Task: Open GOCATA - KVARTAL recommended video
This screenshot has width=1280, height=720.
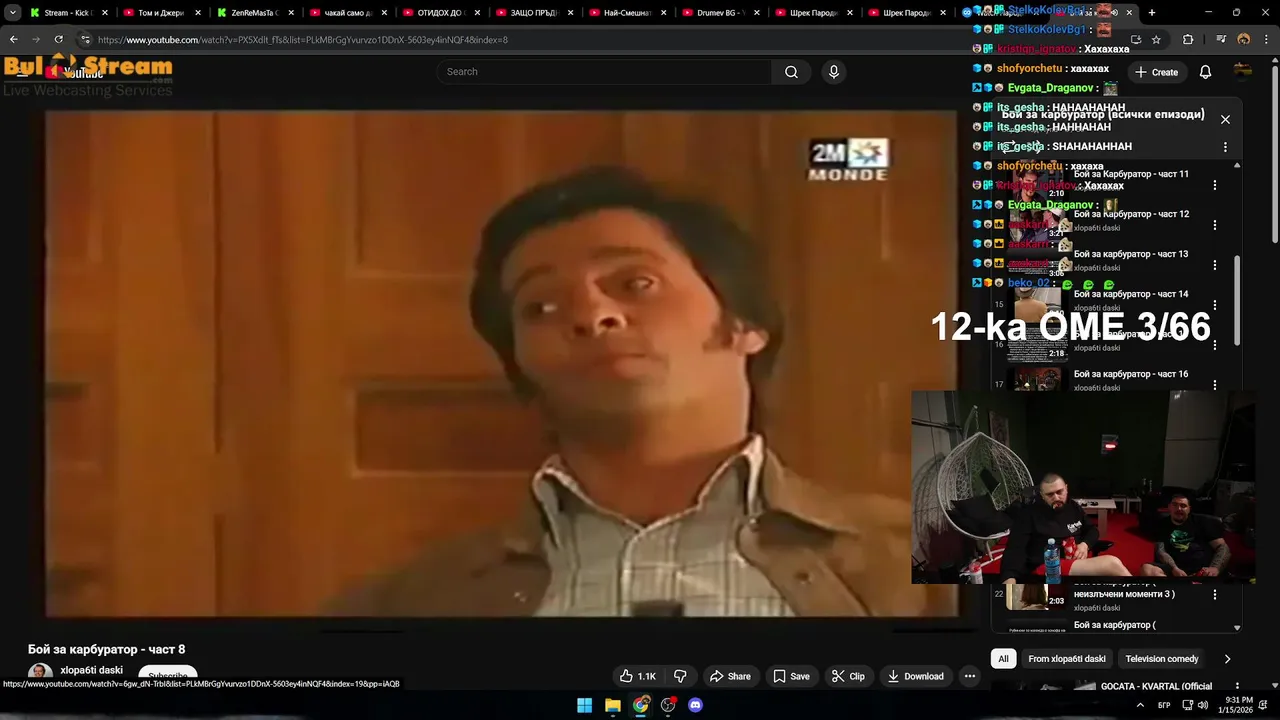Action: pos(1156,686)
